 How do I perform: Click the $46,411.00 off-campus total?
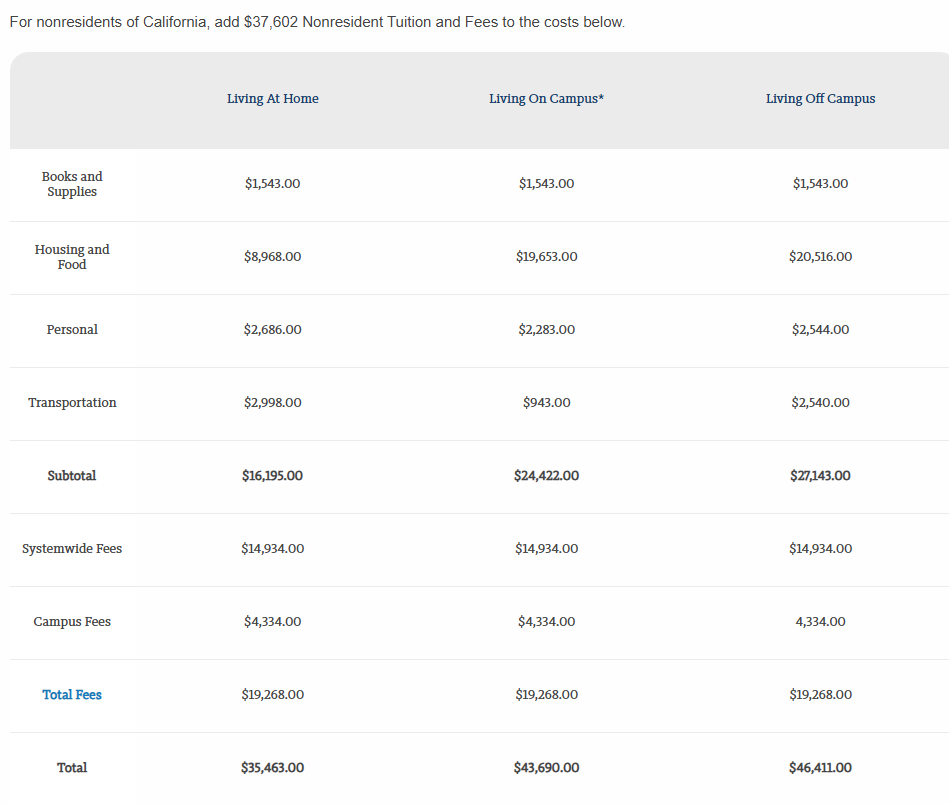click(820, 768)
